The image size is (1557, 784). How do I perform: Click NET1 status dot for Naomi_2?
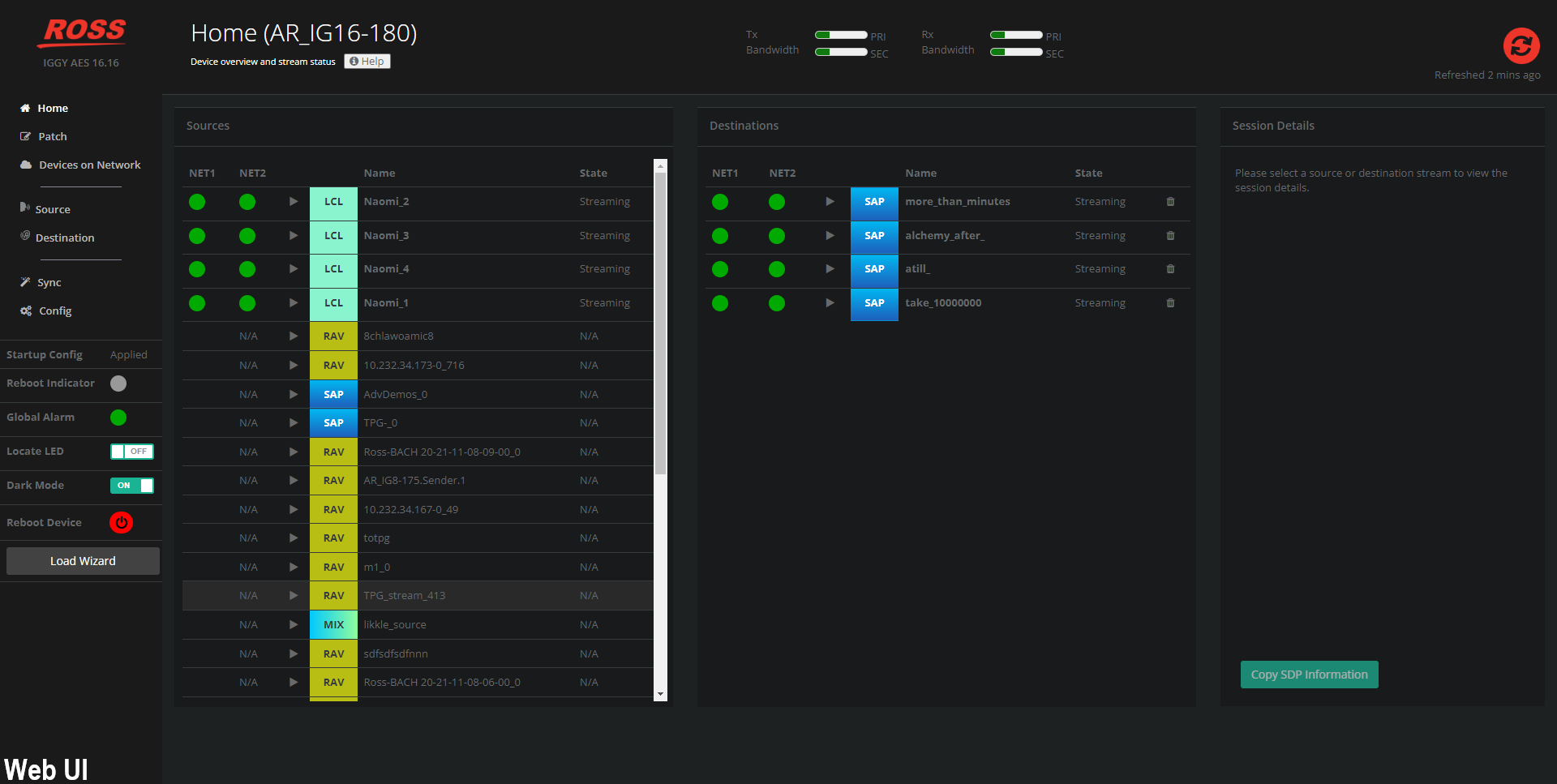[x=197, y=202]
